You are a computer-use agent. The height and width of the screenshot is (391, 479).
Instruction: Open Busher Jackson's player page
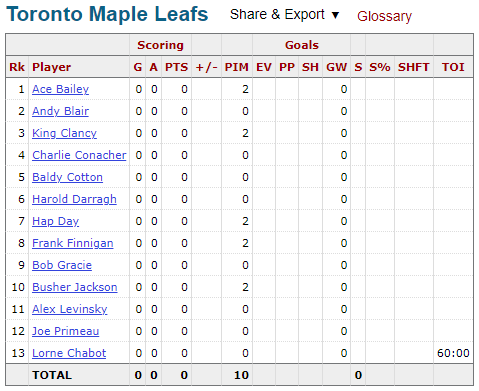point(75,287)
